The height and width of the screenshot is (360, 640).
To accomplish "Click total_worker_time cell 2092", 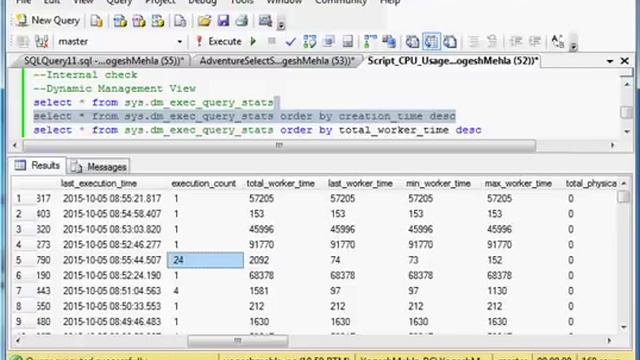I will (x=284, y=260).
